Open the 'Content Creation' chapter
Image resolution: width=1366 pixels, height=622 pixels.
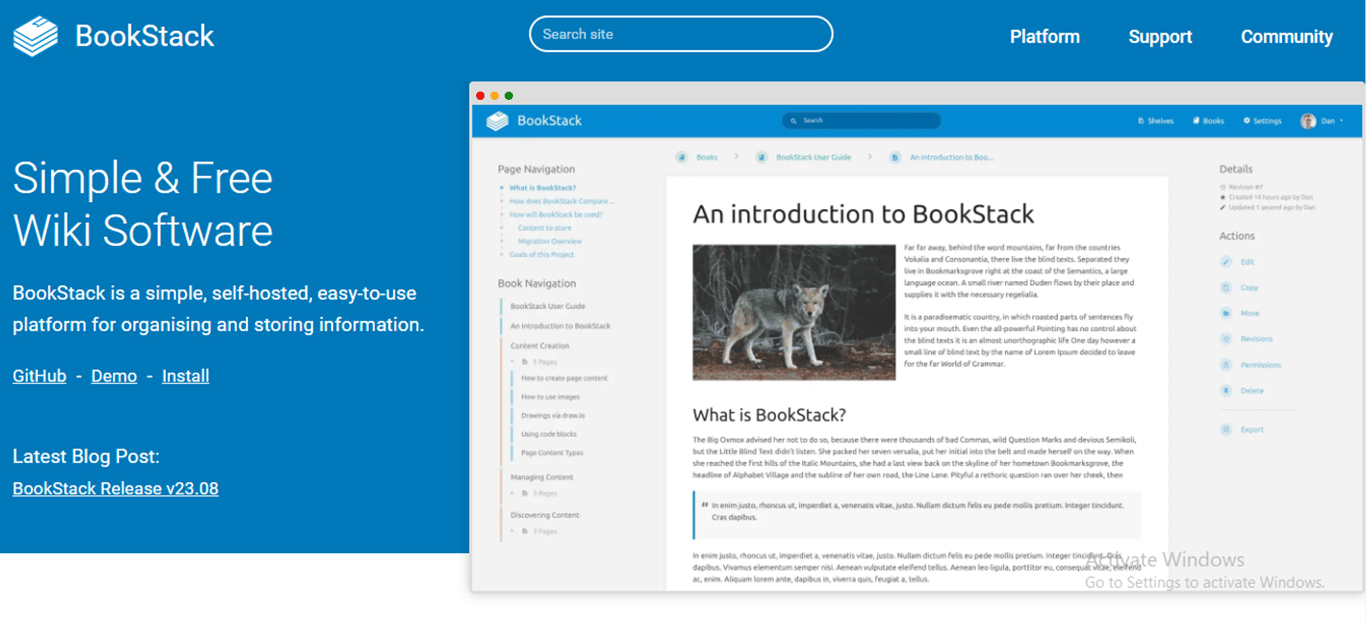point(539,346)
